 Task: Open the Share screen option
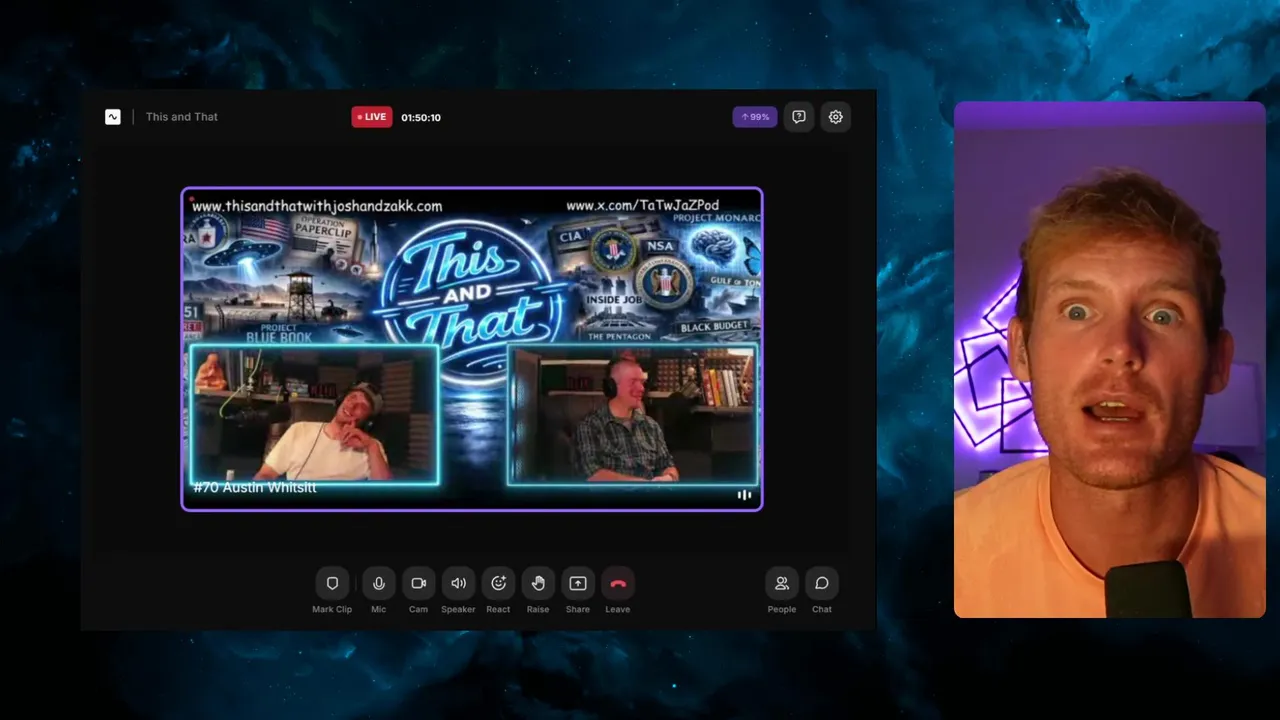point(578,583)
